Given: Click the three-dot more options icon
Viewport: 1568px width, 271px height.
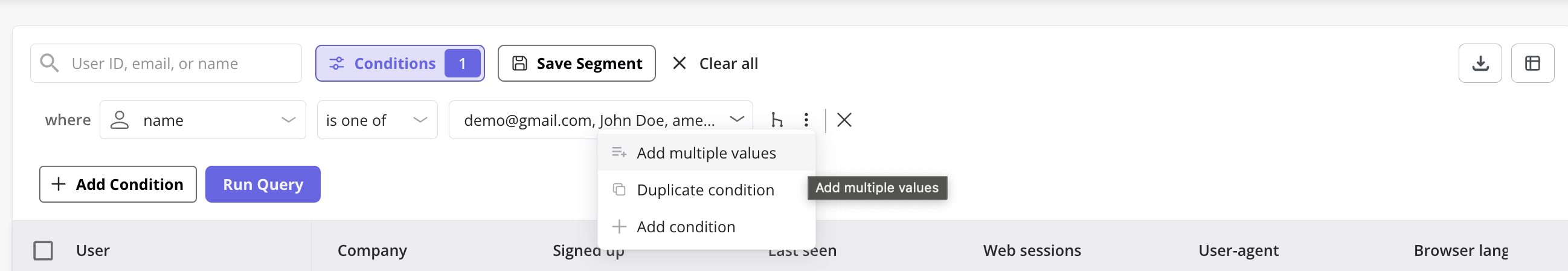Looking at the screenshot, I should [x=806, y=120].
